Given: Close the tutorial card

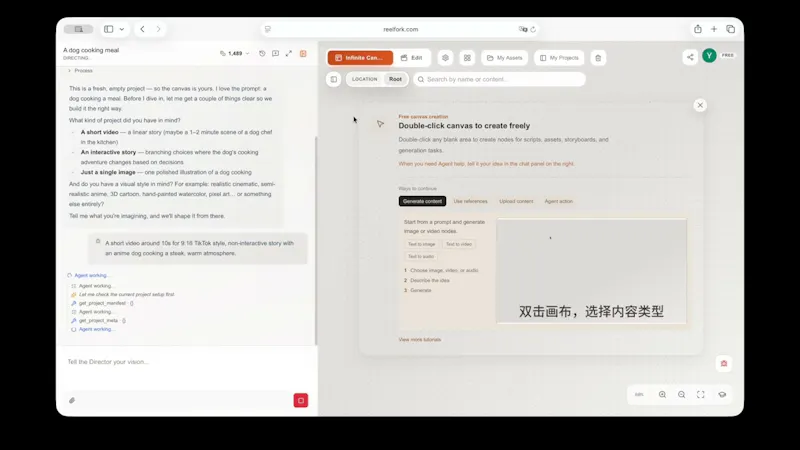Looking at the screenshot, I should (x=700, y=105).
